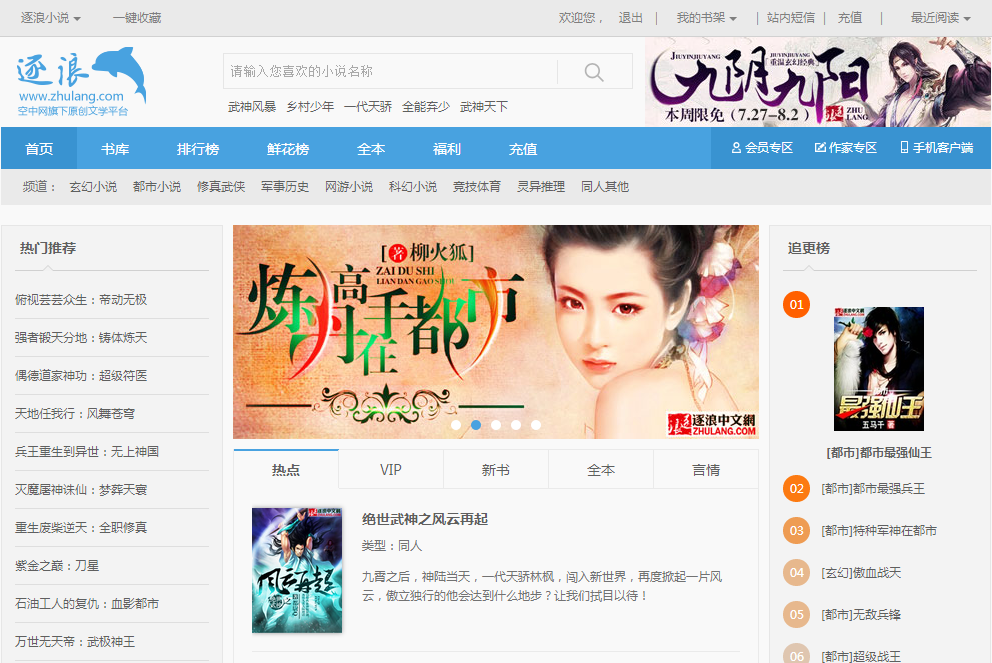The height and width of the screenshot is (663, 992).
Task: Select rank badge 01 in 追更榜
Action: pyautogui.click(x=797, y=305)
